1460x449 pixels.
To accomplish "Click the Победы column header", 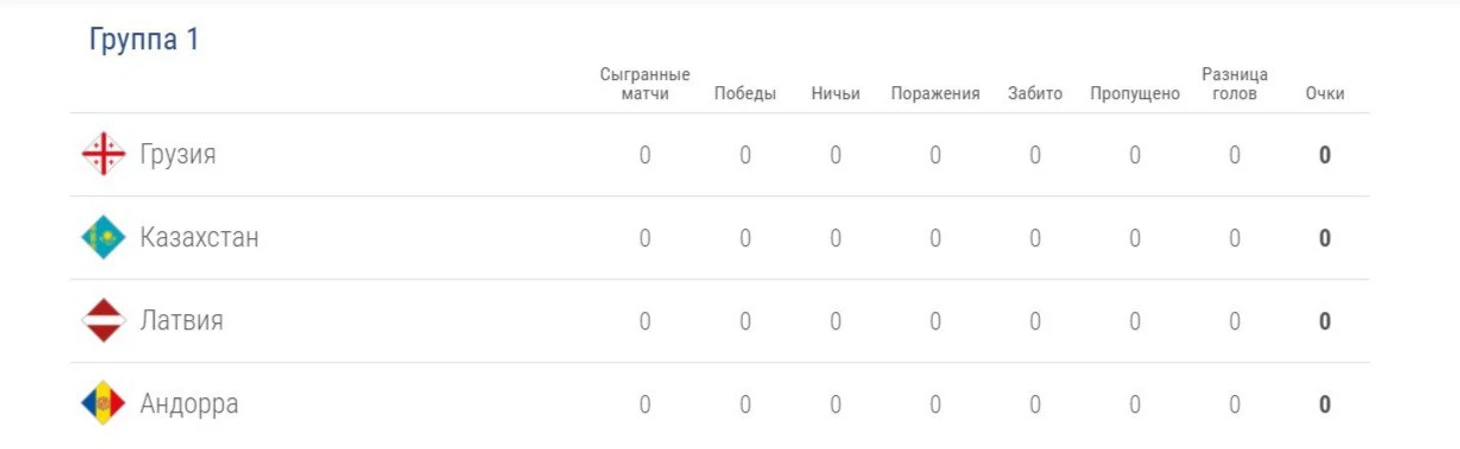I will click(x=745, y=94).
